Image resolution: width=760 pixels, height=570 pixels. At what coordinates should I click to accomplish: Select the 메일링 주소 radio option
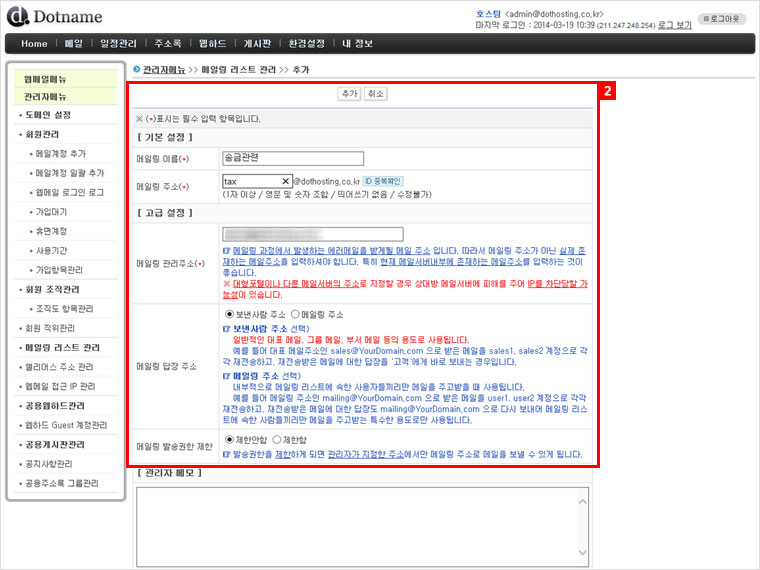click(x=295, y=314)
